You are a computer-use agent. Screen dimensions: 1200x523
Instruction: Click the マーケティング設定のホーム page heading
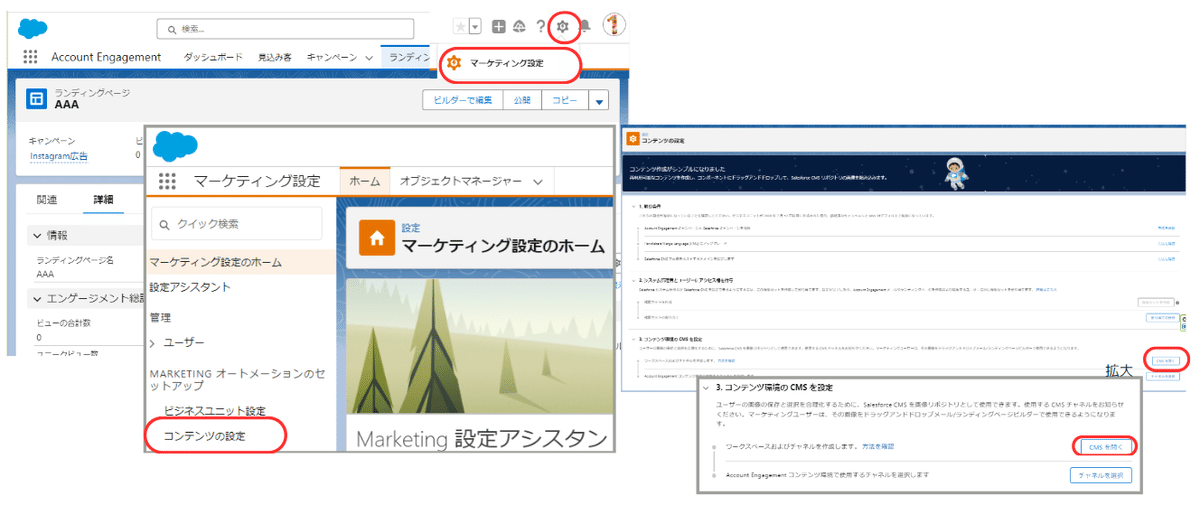tap(503, 246)
